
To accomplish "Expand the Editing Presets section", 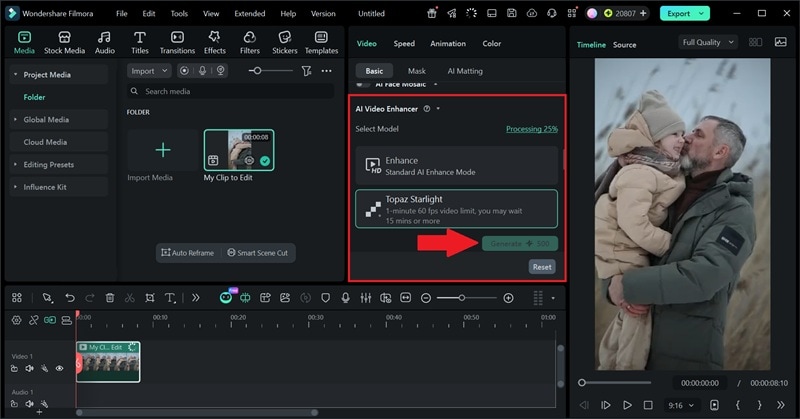I will (x=15, y=164).
